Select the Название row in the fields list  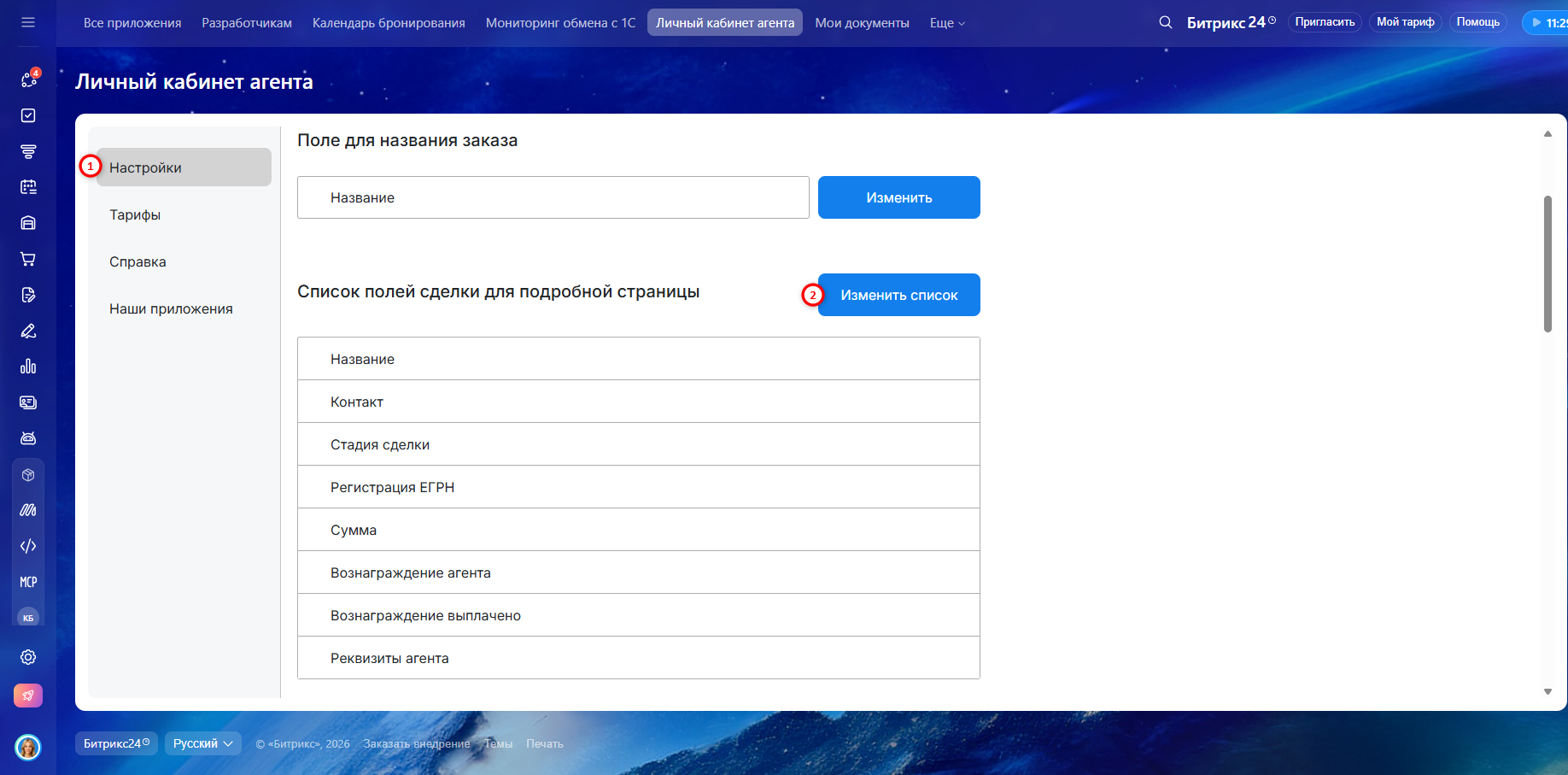pos(639,359)
